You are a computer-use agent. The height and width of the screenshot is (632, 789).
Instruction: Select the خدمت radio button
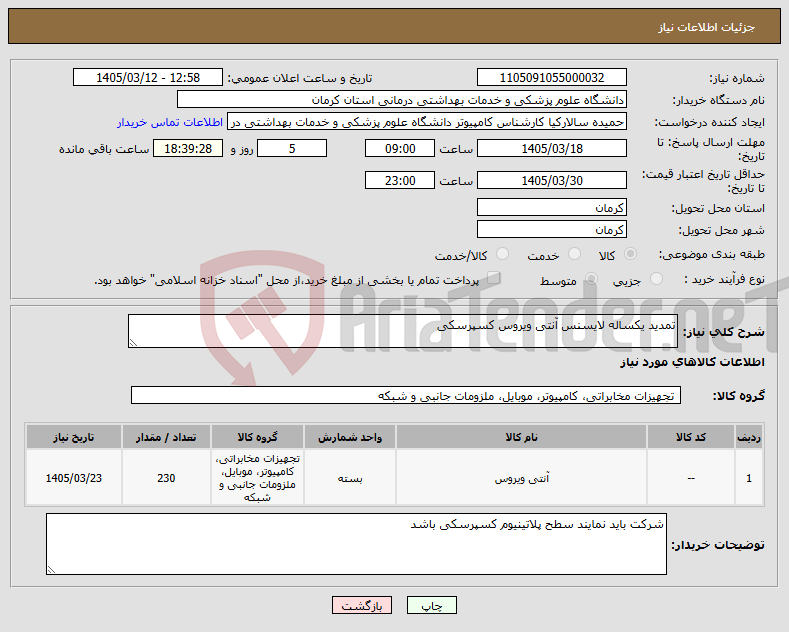click(574, 254)
